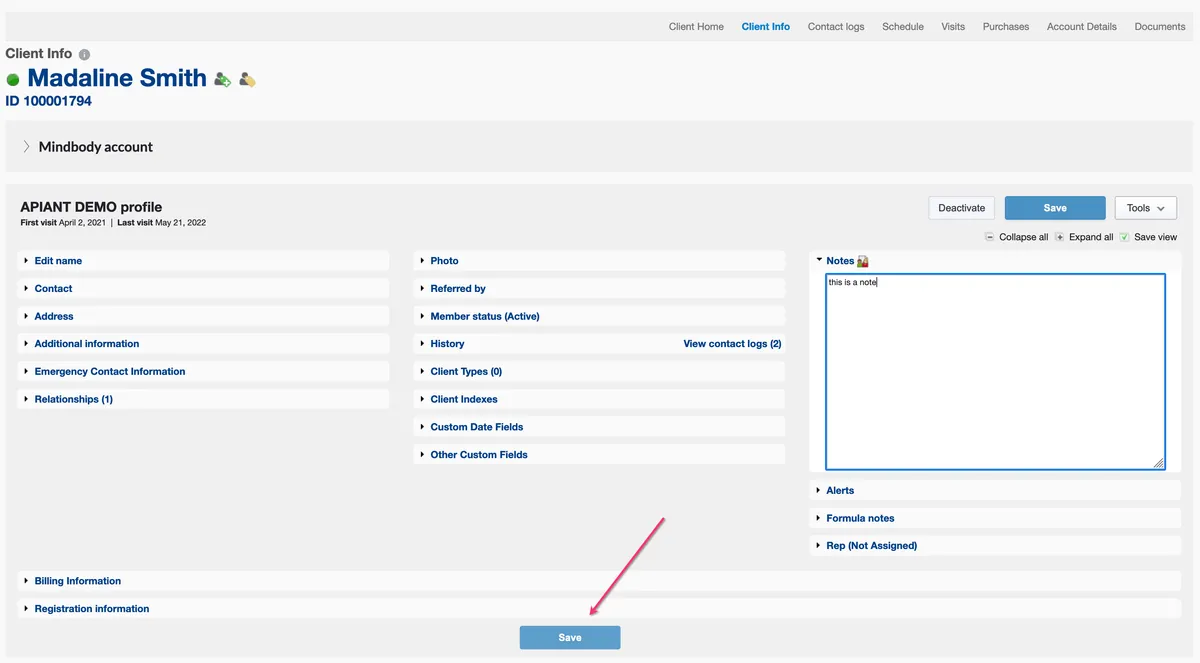The width and height of the screenshot is (1200, 663).
Task: Click the Deactivate button
Action: pyautogui.click(x=962, y=208)
